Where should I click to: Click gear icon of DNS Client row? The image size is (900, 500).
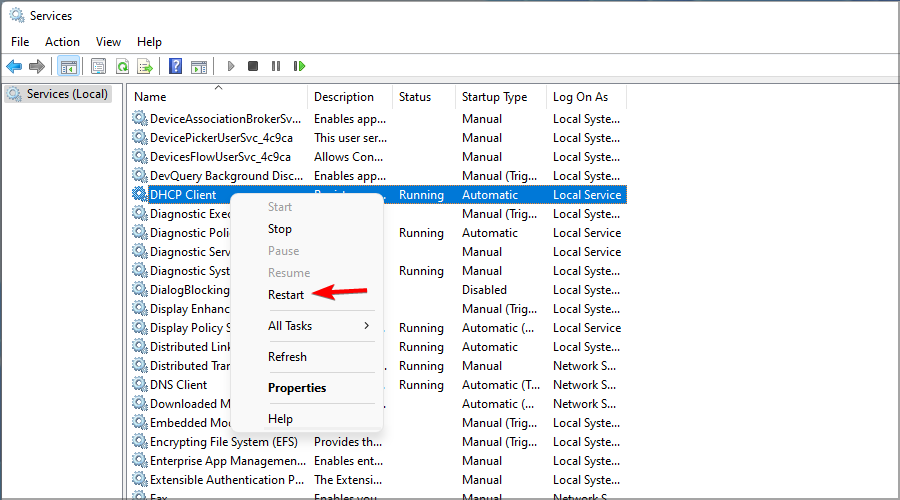(139, 384)
